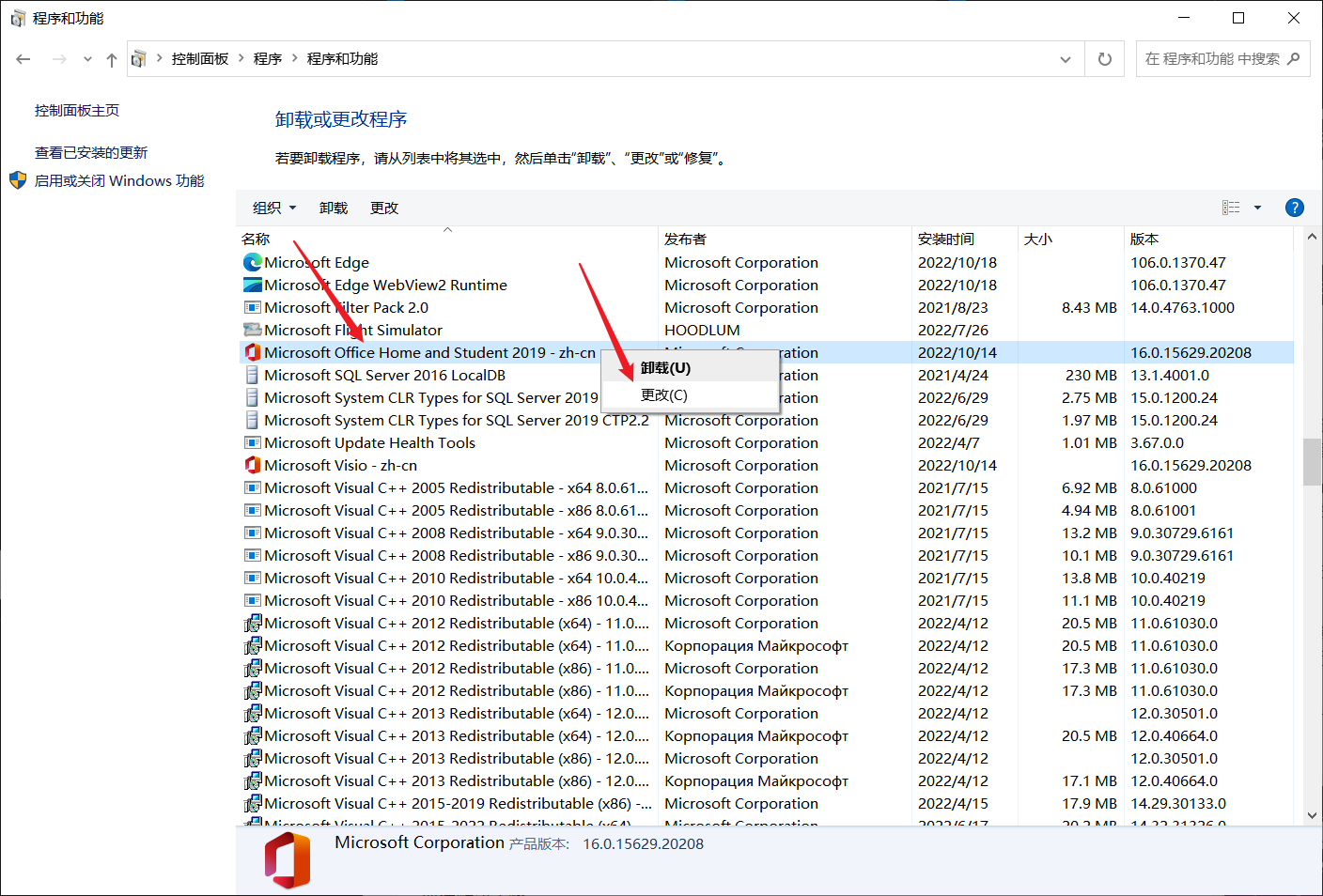Open the view options dropdown arrow

[1257, 208]
